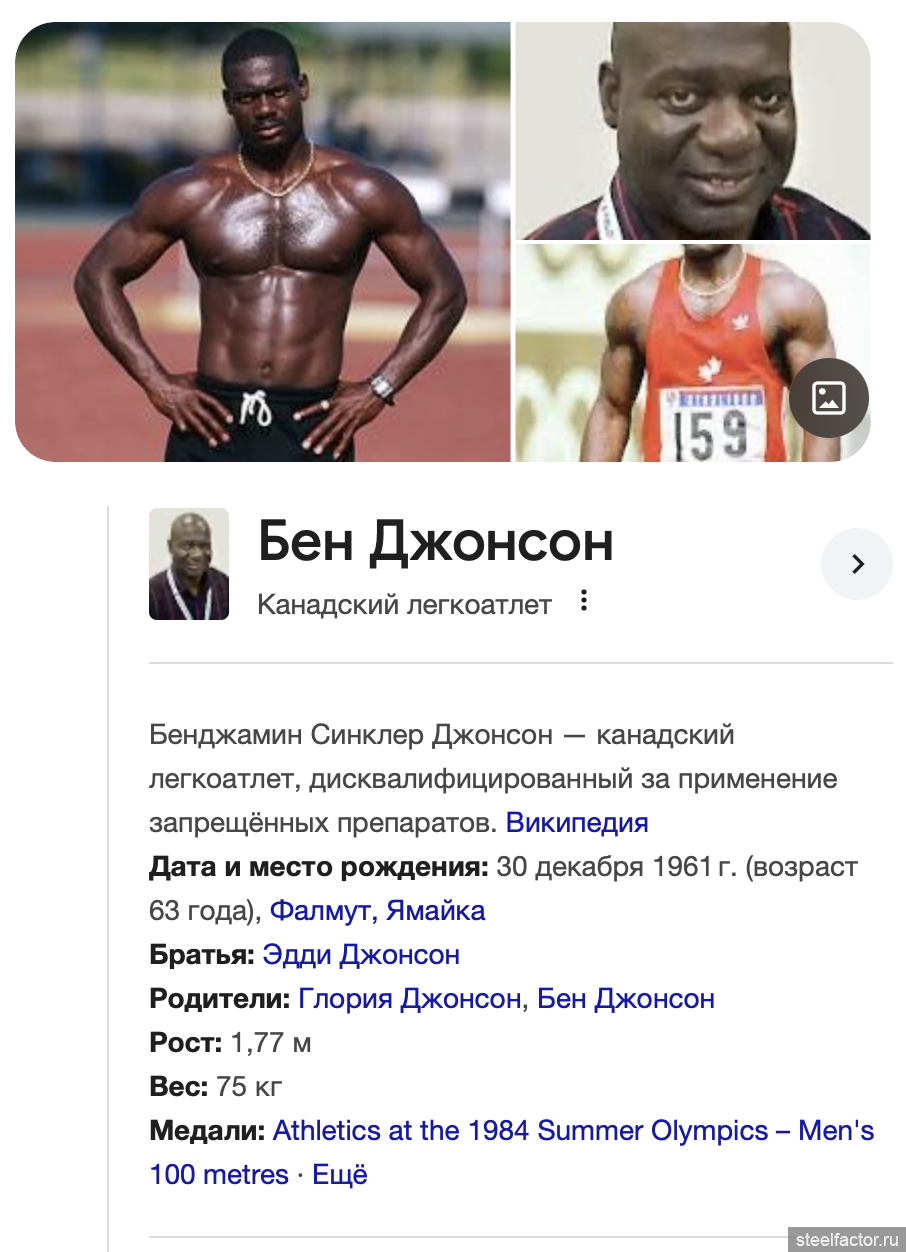This screenshot has width=906, height=1252.
Task: Click the small profile thumbnail beside the name
Action: tap(189, 564)
